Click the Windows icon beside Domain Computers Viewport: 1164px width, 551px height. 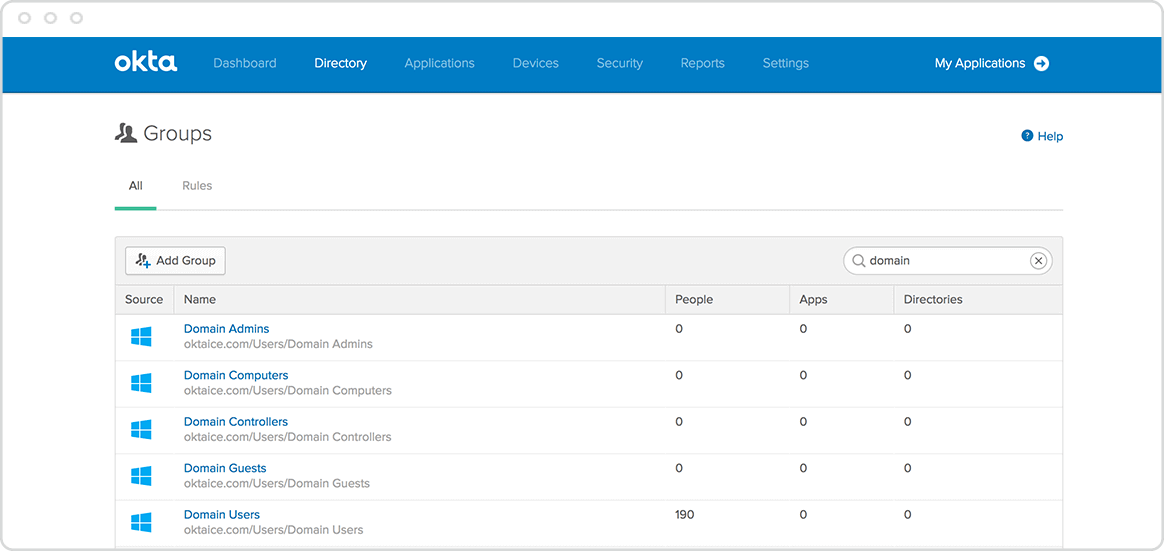141,383
